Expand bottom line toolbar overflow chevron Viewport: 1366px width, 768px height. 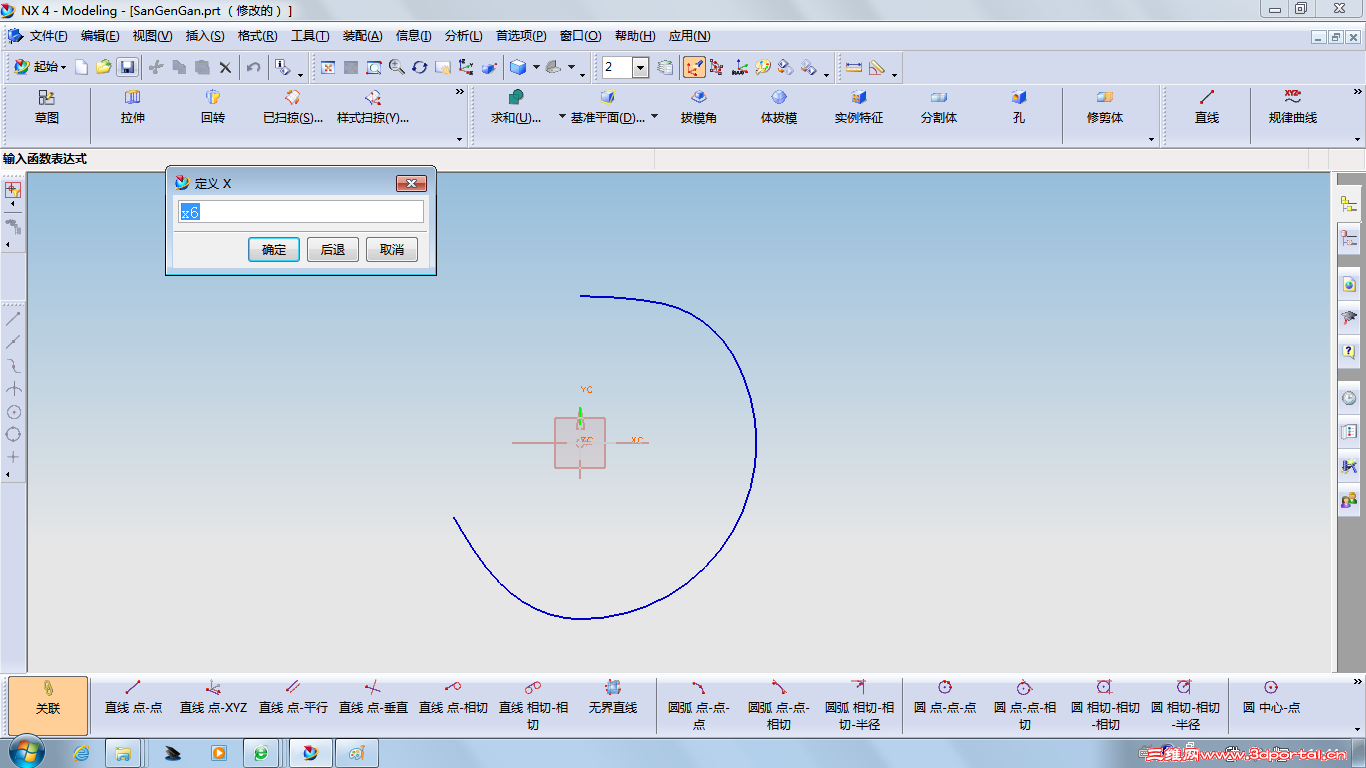1356,682
